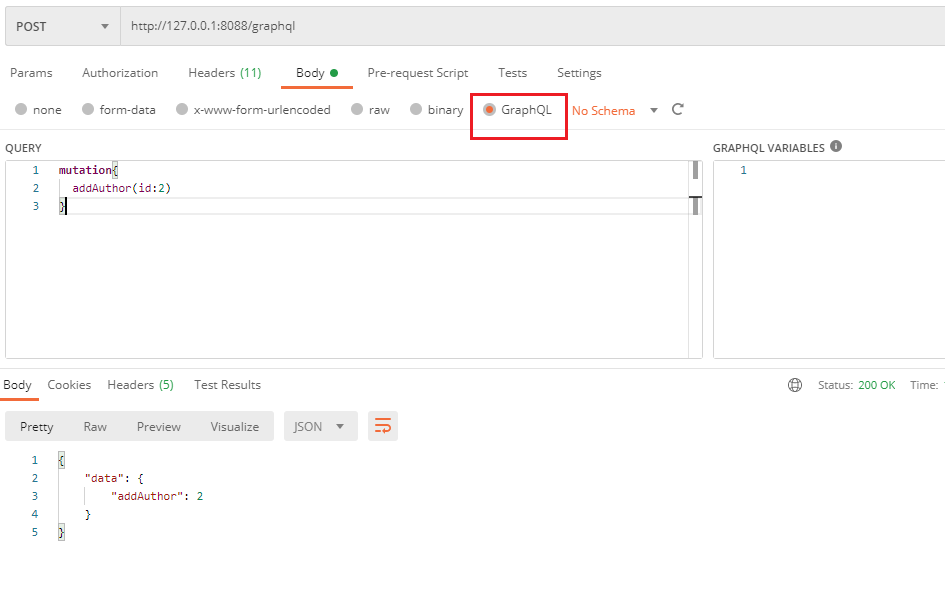Image resolution: width=945 pixels, height=608 pixels.
Task: Switch the response view to Pretty
Action: point(37,427)
